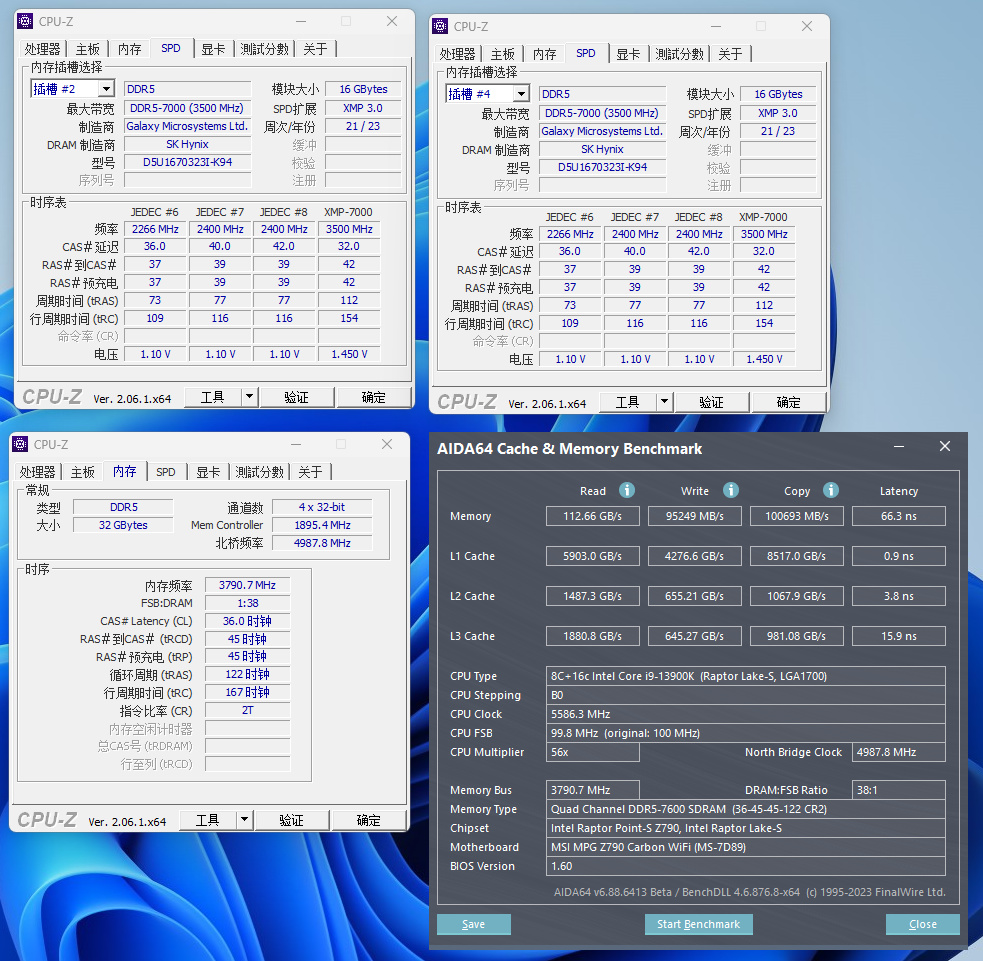Expand the 工具 arrow in the slot #4 window

pos(665,402)
